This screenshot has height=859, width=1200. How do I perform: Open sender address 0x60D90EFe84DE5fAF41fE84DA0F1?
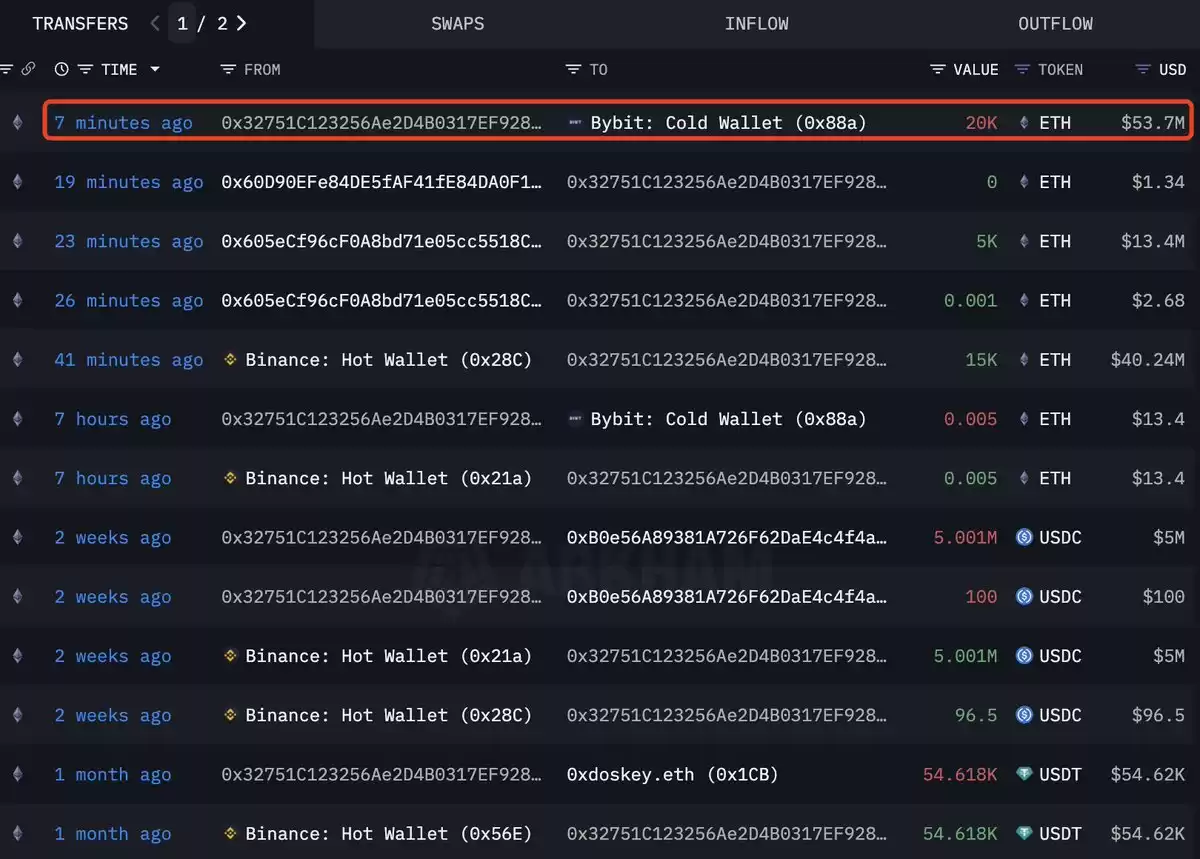[382, 182]
